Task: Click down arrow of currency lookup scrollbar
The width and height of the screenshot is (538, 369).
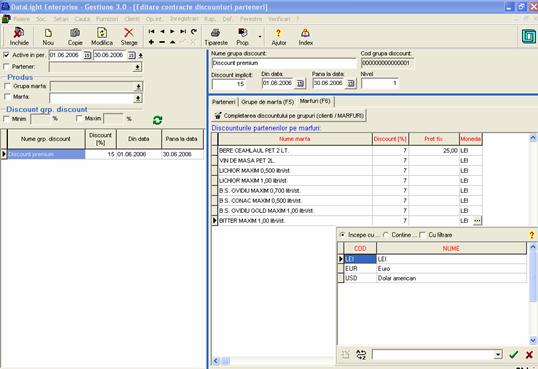Action: (533, 341)
